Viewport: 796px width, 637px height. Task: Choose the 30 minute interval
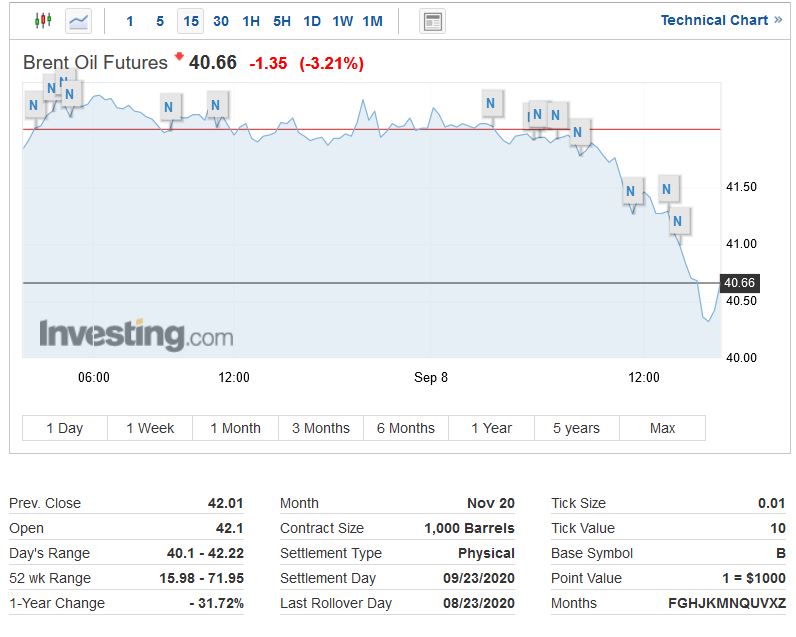(221, 21)
